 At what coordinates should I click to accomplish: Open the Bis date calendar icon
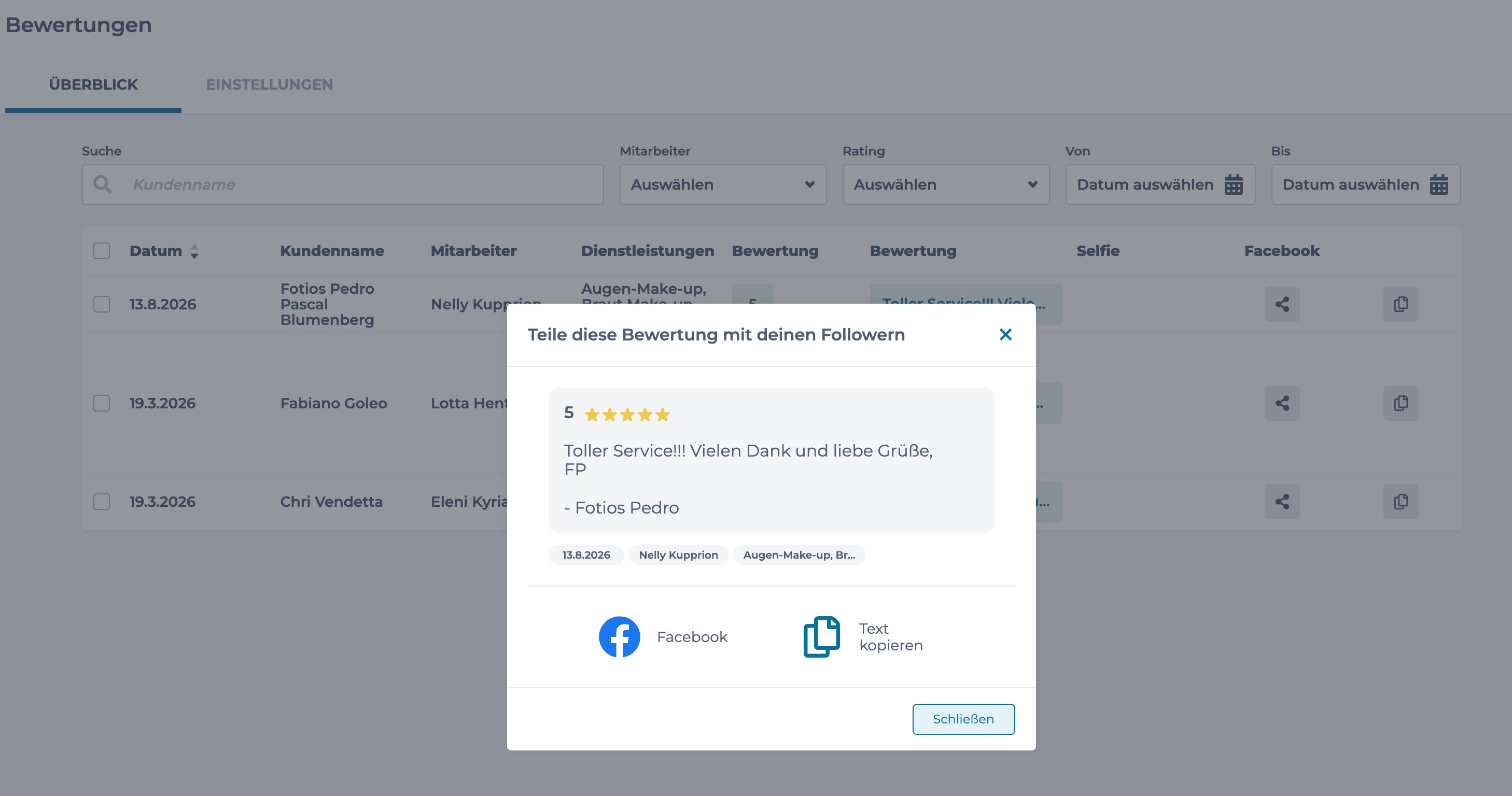coord(1439,184)
